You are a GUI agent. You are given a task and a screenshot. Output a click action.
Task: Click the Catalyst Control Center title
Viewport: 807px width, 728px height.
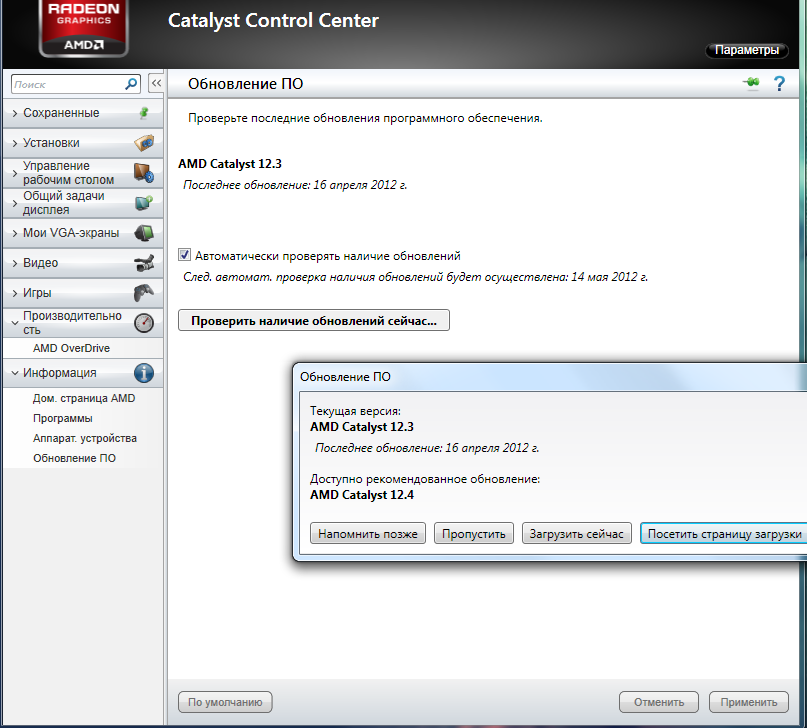273,21
